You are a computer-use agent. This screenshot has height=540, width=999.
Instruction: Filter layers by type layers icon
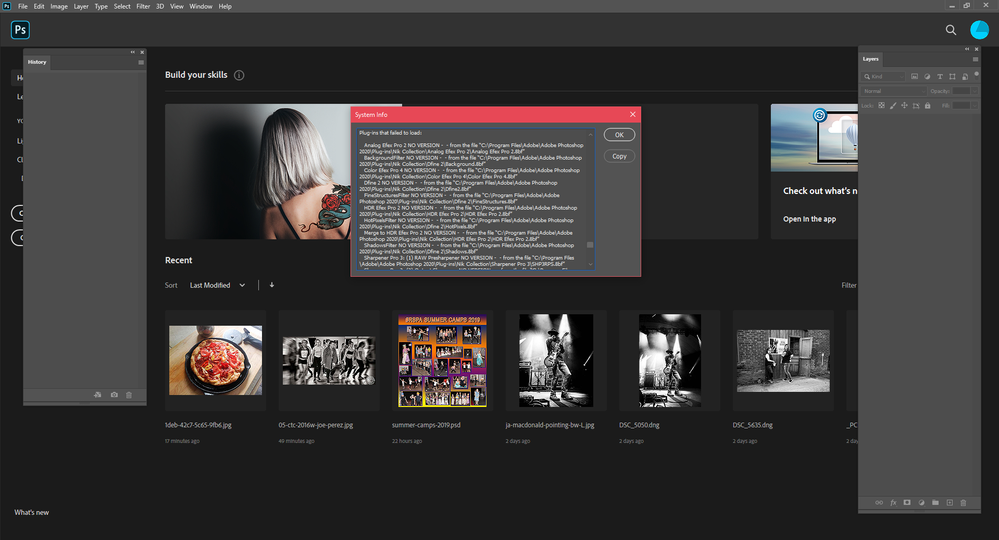point(940,76)
